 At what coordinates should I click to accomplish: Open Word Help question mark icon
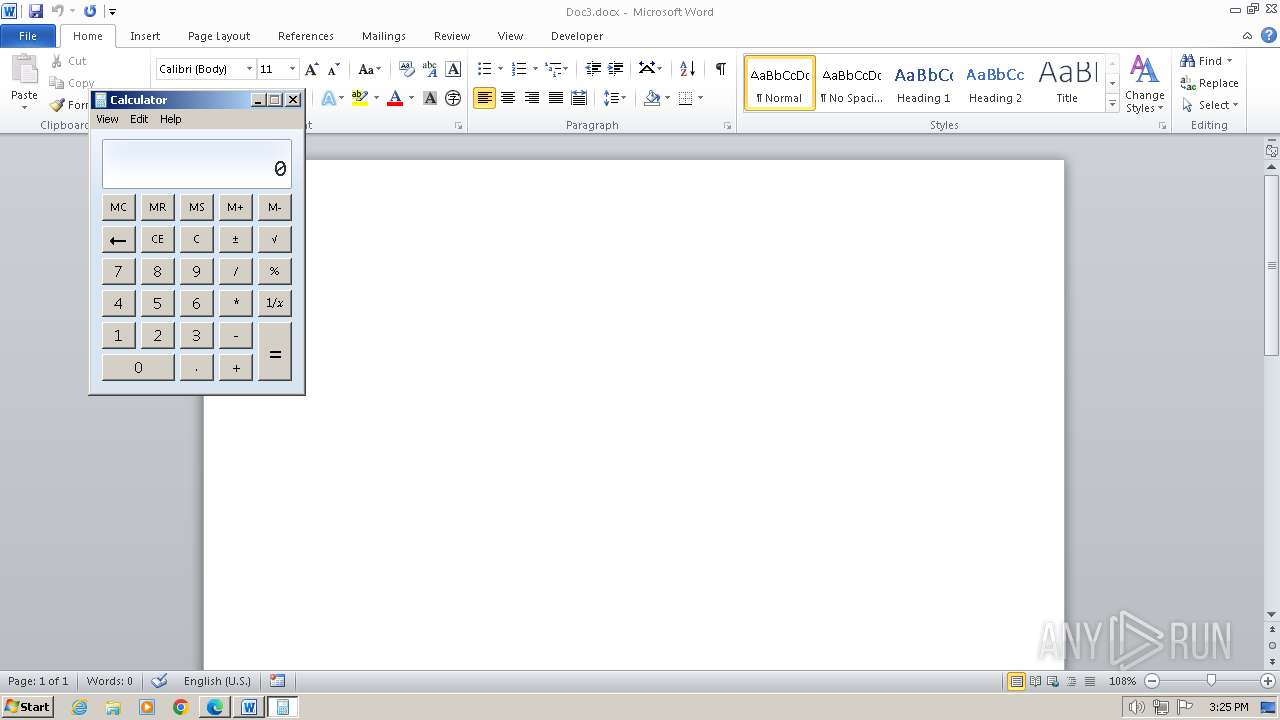1269,35
